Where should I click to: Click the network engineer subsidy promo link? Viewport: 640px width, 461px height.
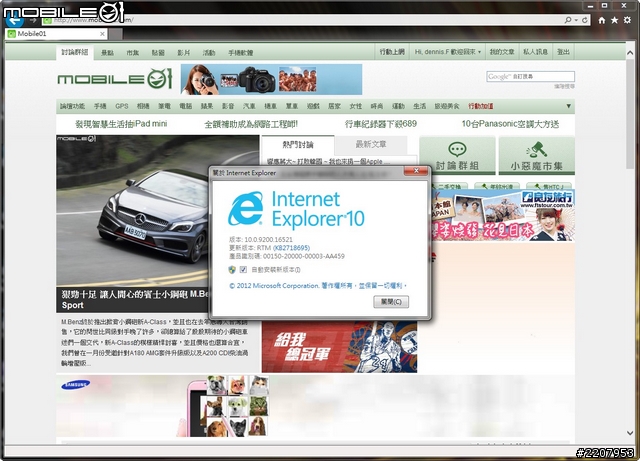click(x=251, y=124)
